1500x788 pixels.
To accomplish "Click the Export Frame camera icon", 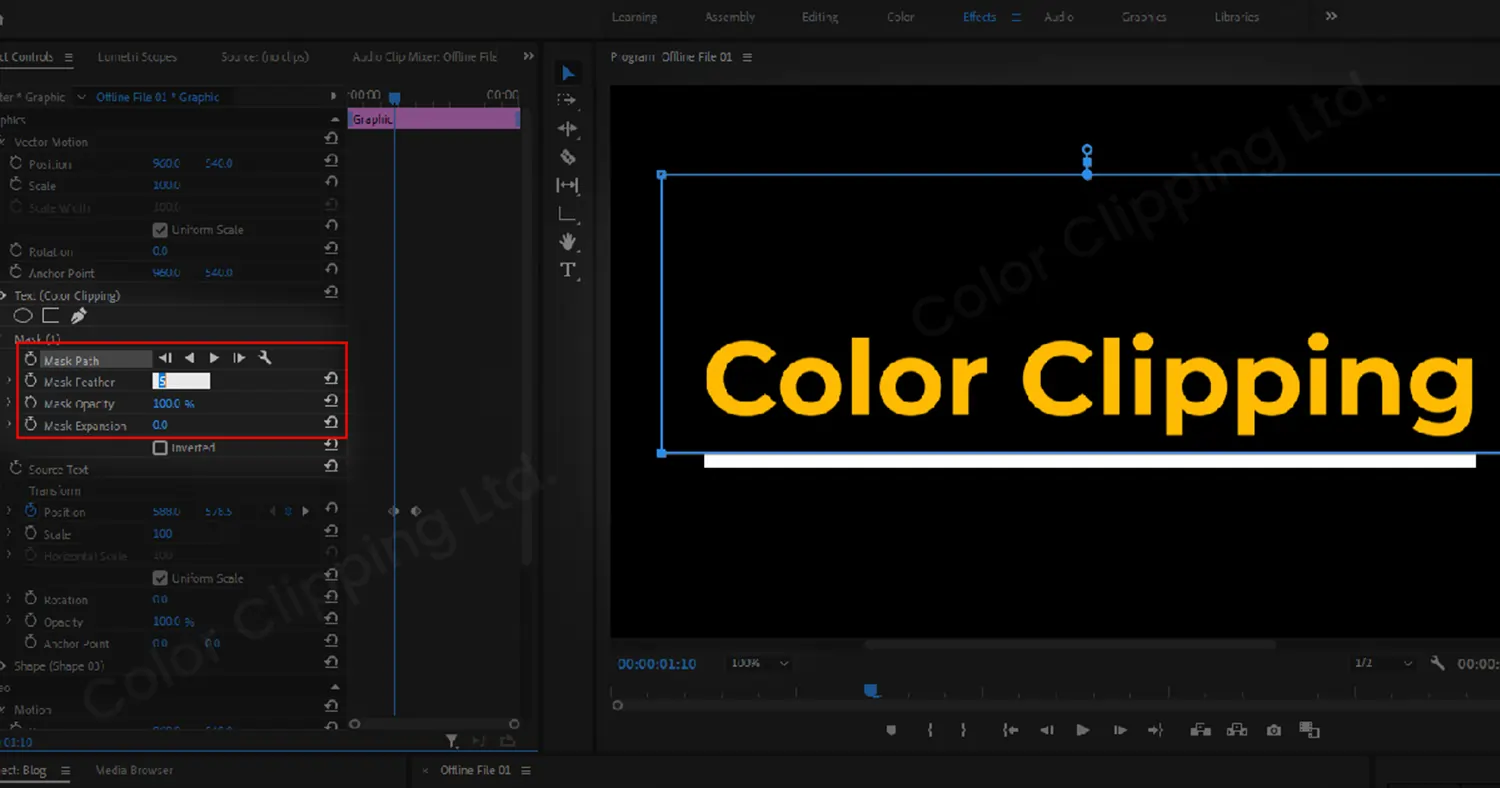I will [x=1273, y=730].
